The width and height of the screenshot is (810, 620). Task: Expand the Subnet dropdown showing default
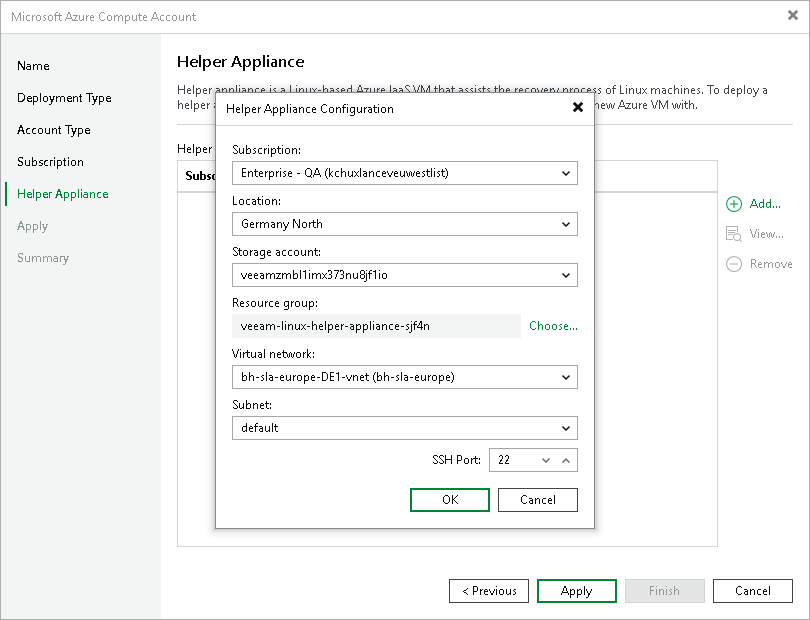click(404, 428)
